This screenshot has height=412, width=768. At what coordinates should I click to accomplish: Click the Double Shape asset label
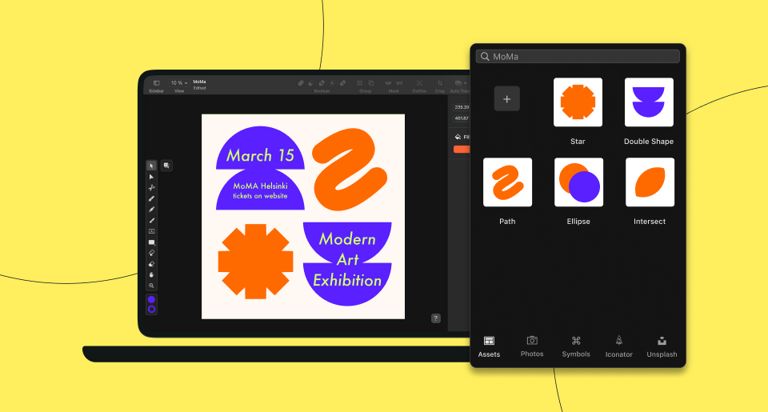click(x=648, y=141)
